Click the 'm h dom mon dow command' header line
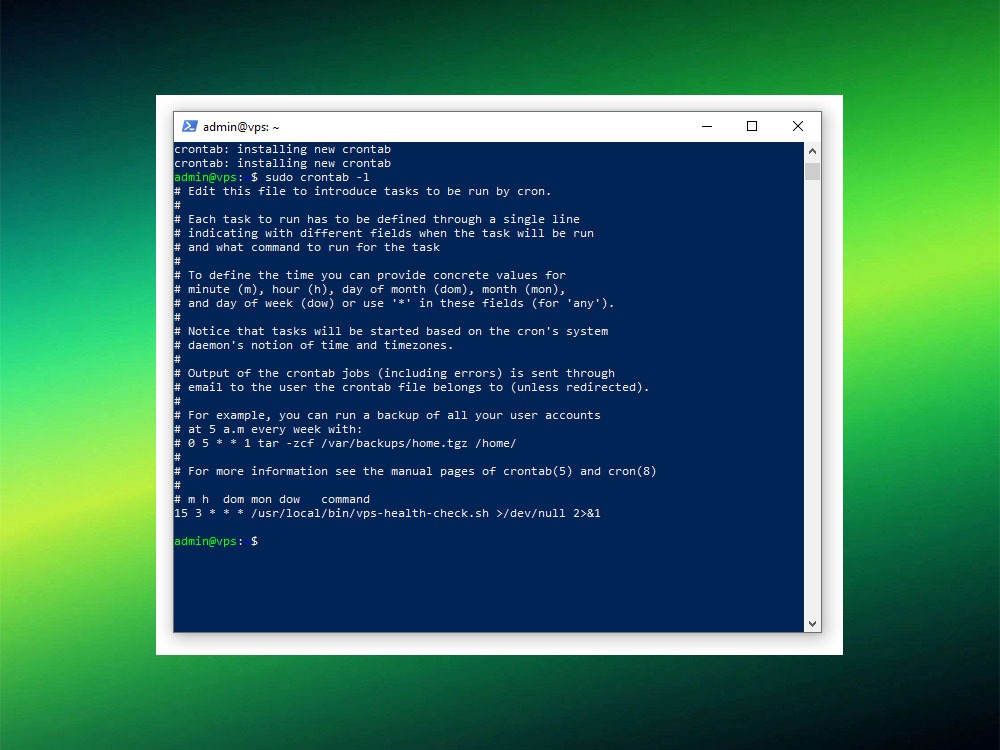This screenshot has width=1000, height=750. tap(272, 499)
